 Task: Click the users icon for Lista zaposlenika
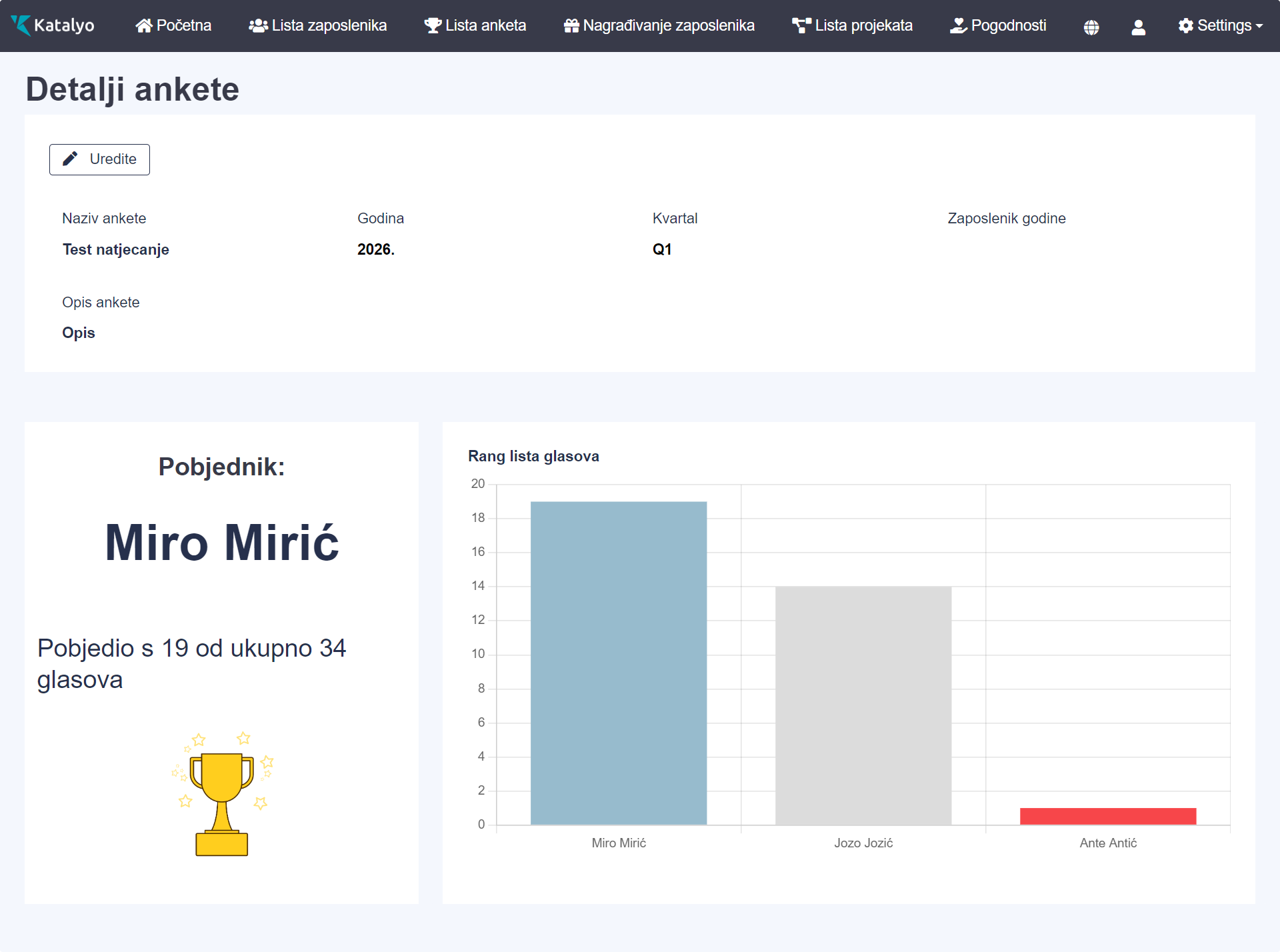click(x=258, y=25)
